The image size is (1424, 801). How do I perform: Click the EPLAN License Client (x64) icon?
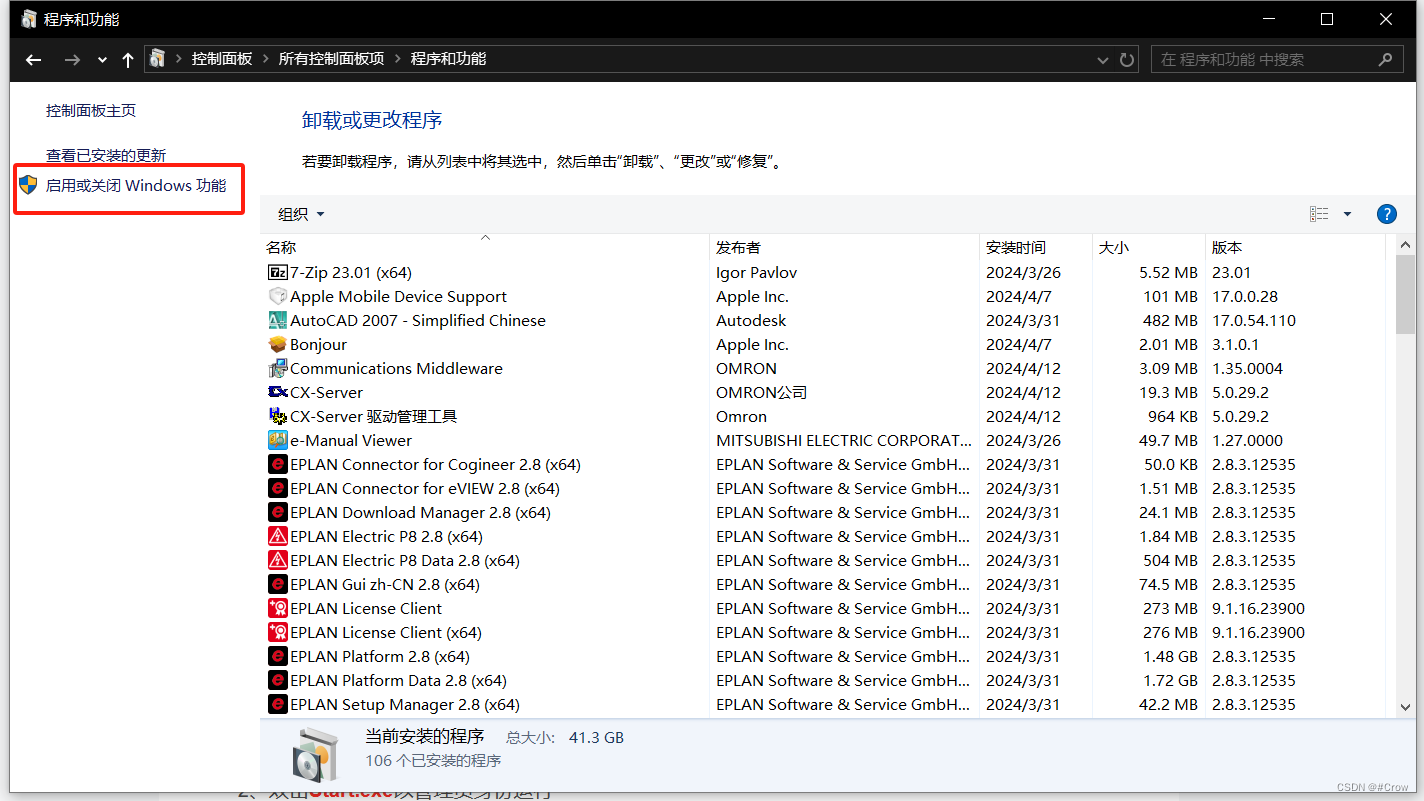coord(278,632)
